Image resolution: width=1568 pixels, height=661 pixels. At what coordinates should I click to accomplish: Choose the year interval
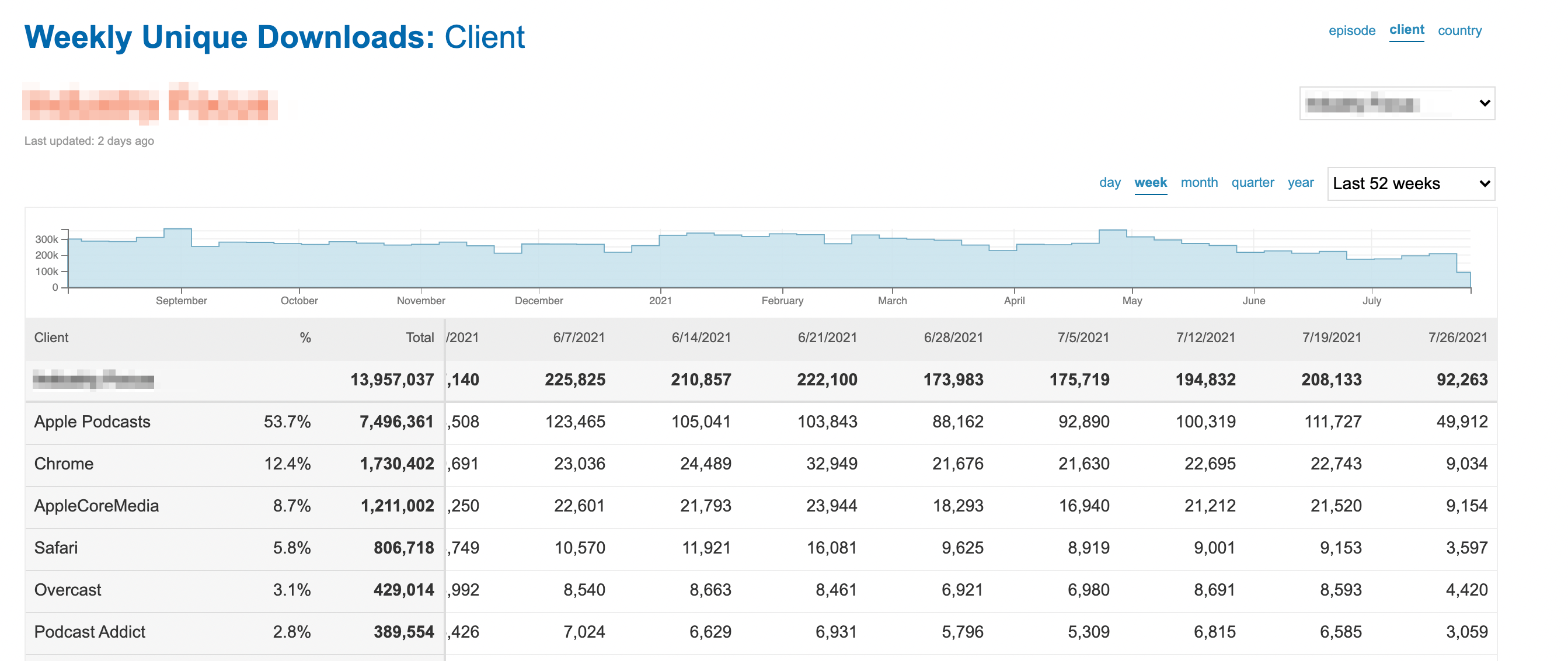1300,183
